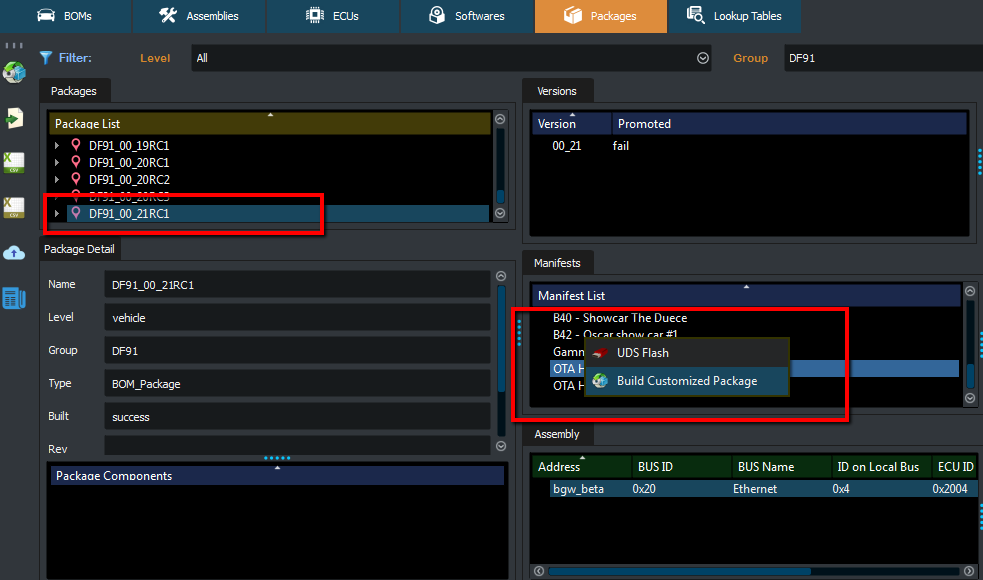The height and width of the screenshot is (580, 983).
Task: Click the lower CSV spreadsheet icon in the sidebar
Action: pyautogui.click(x=14, y=208)
